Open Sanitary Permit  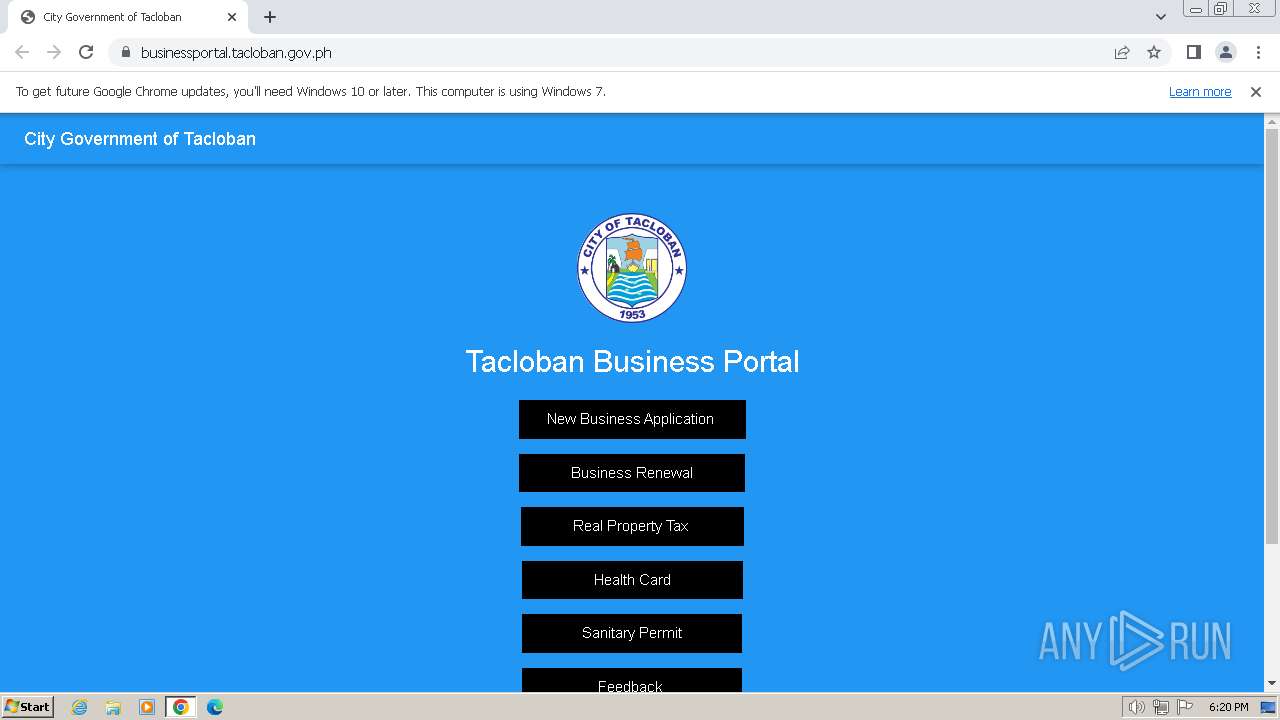coord(632,633)
